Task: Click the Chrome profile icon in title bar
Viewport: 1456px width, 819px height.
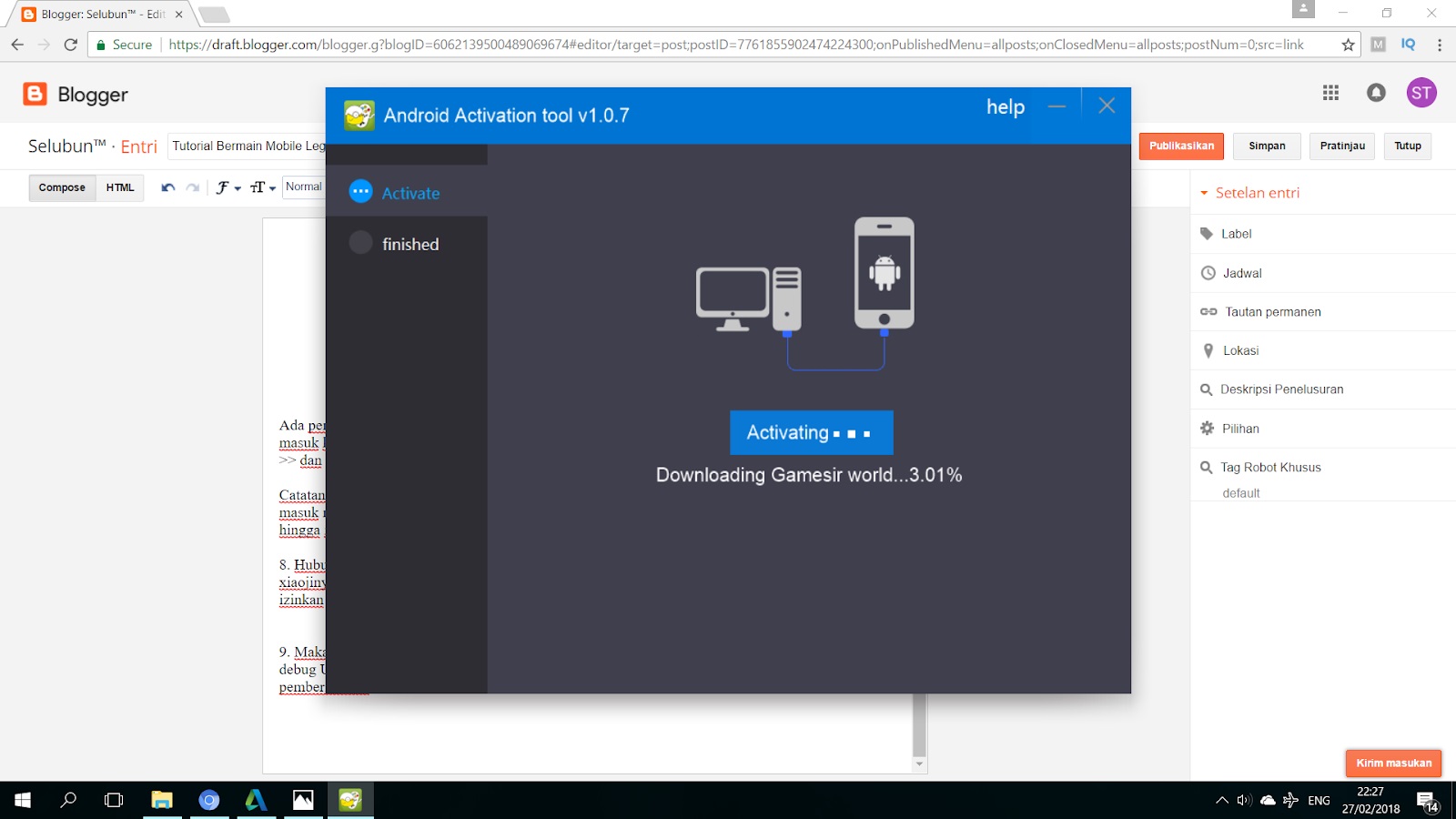Action: click(1303, 9)
